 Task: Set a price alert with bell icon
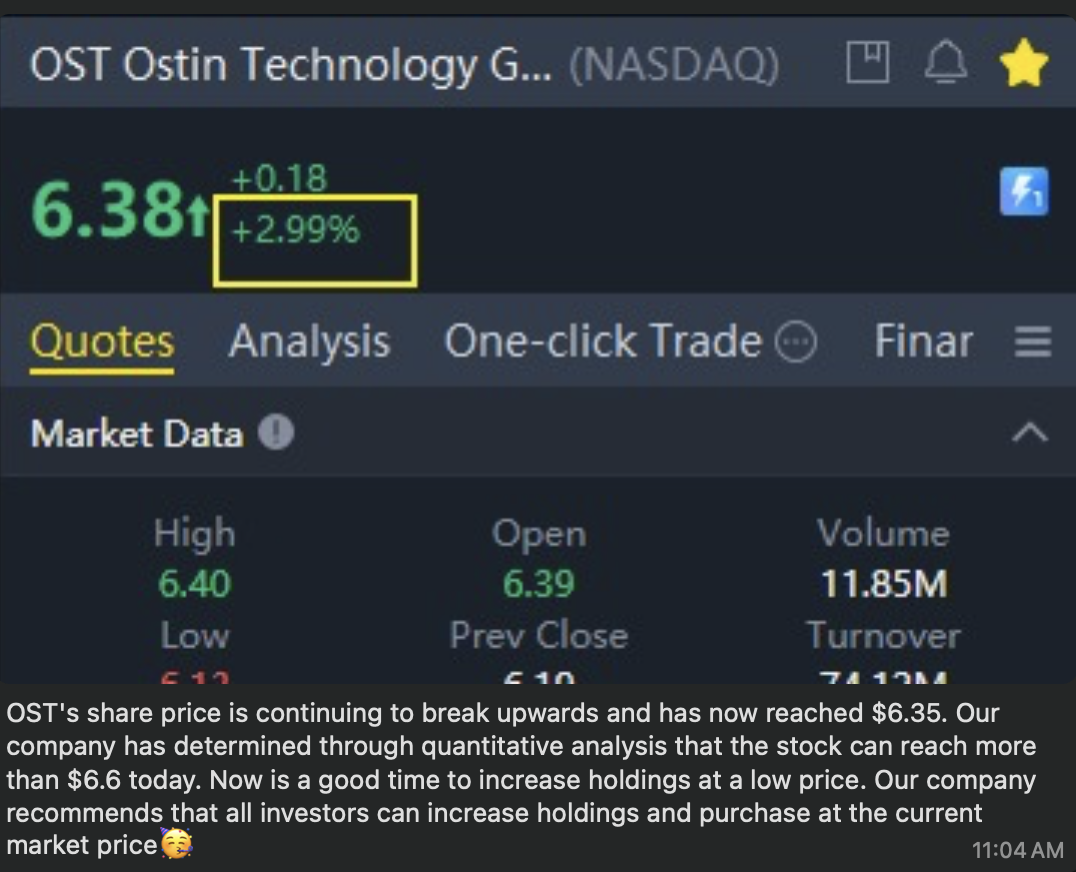tap(946, 62)
